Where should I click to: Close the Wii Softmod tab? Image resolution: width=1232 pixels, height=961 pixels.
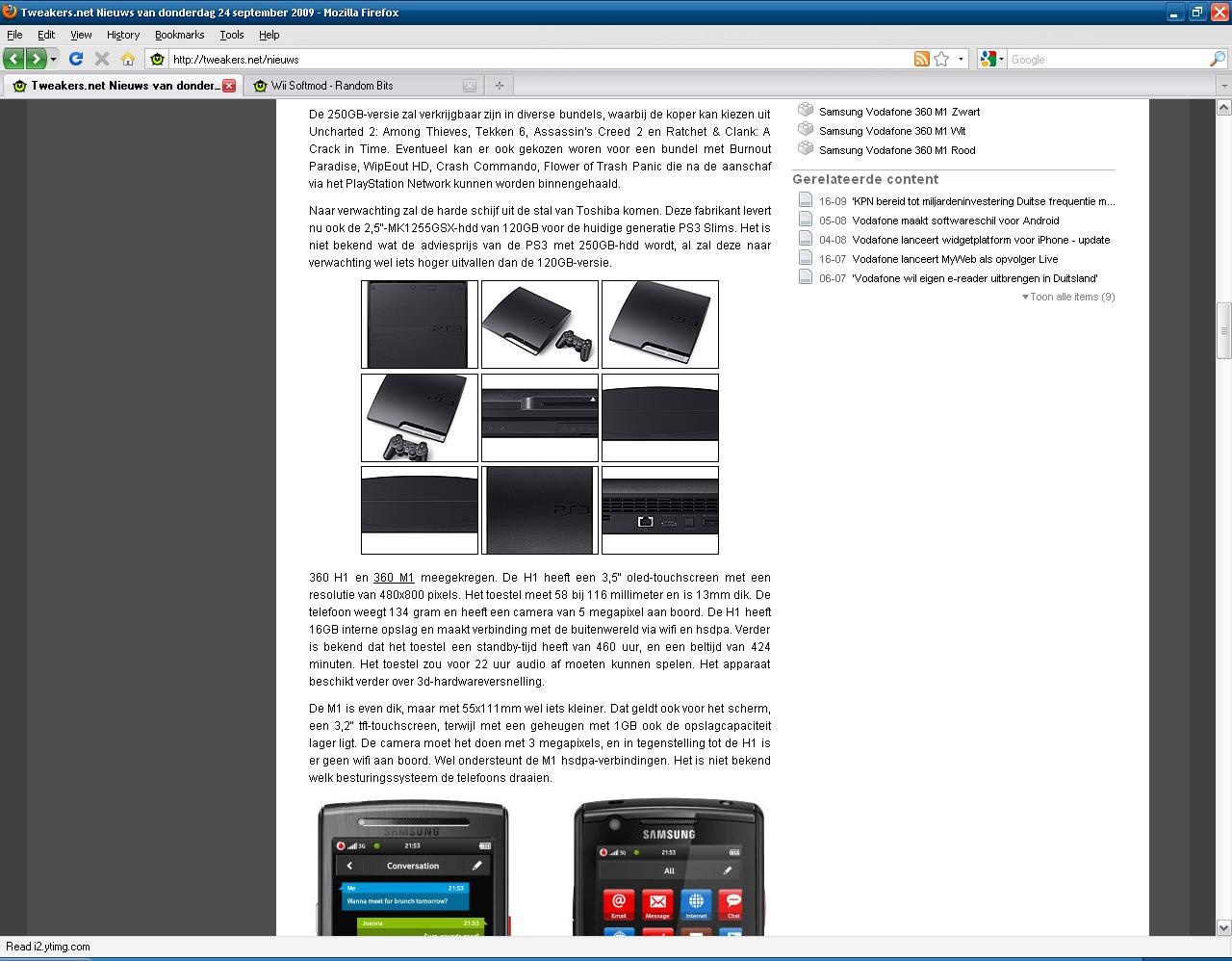coord(470,85)
